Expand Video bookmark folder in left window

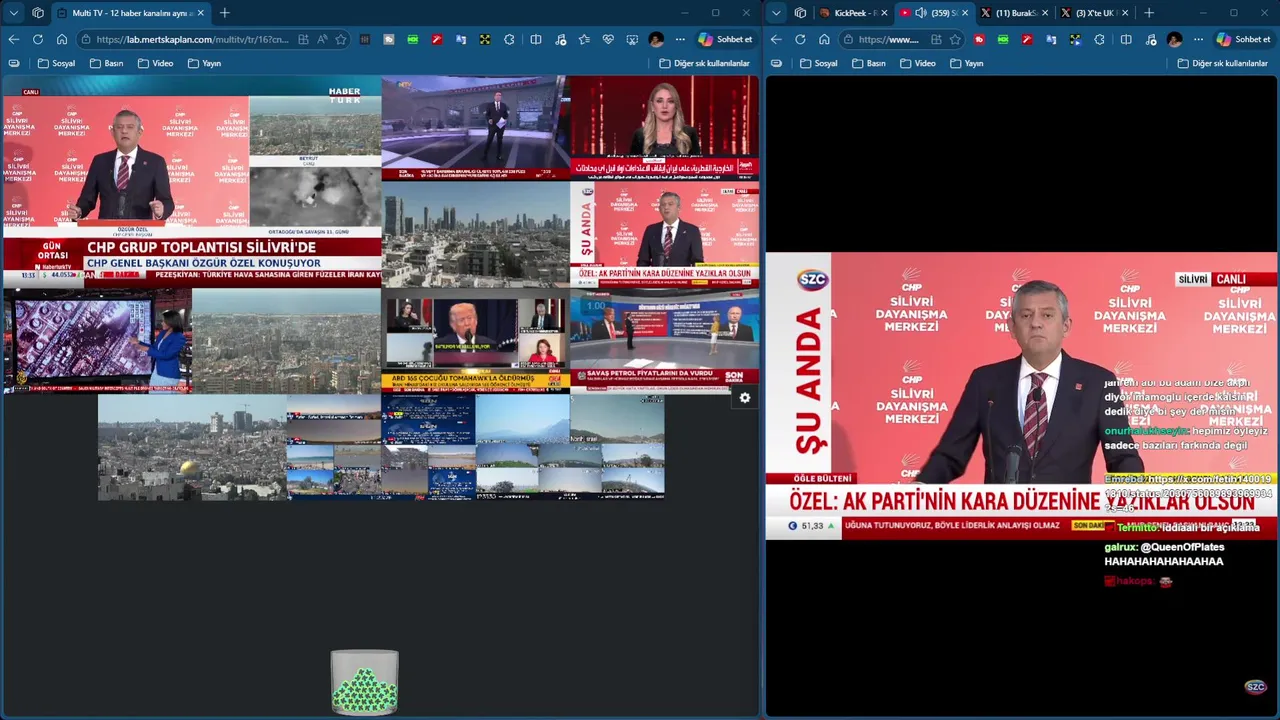[x=155, y=63]
